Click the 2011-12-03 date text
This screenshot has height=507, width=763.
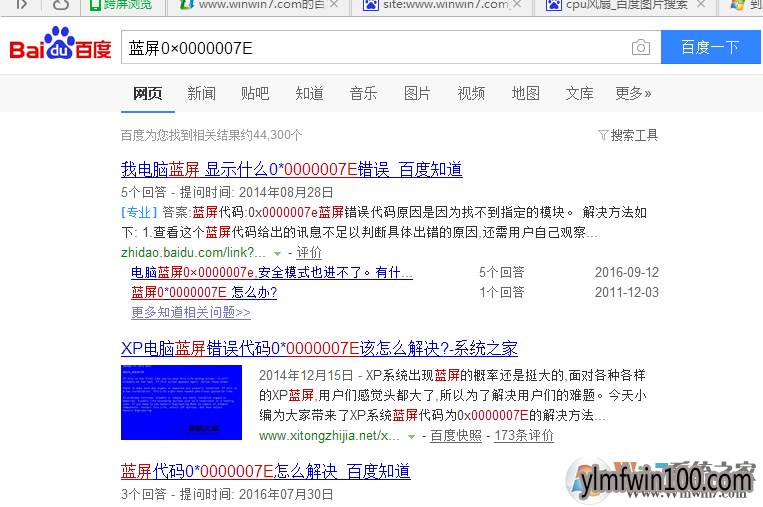click(627, 292)
